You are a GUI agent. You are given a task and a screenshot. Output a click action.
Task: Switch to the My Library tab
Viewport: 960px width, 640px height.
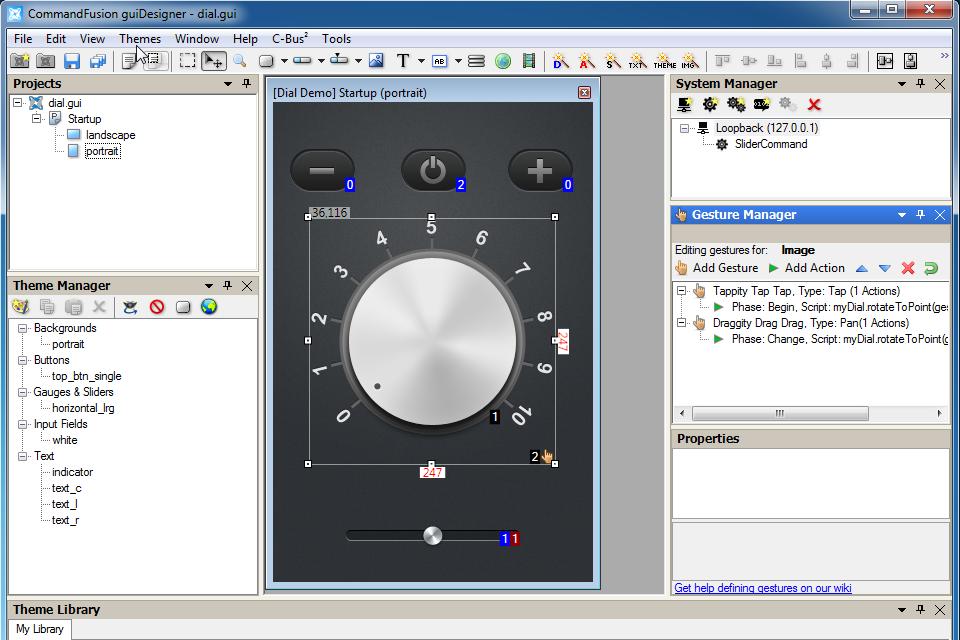point(39,629)
